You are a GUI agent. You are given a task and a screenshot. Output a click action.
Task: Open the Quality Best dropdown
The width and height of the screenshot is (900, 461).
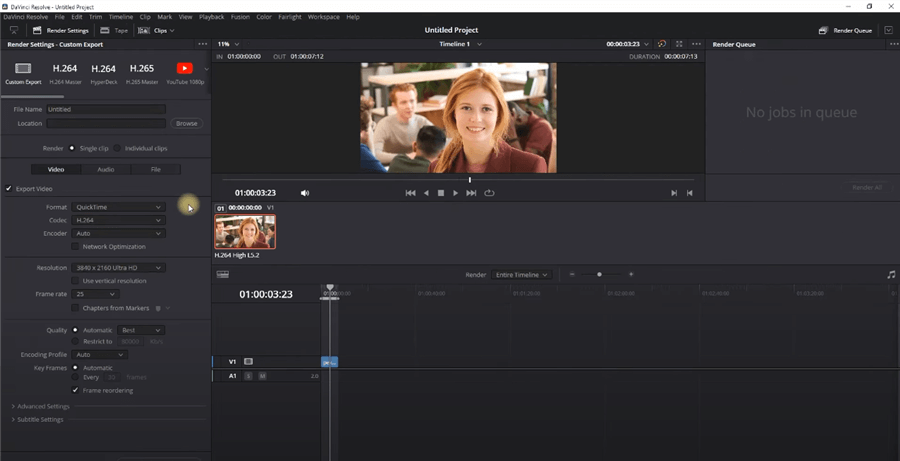click(x=141, y=330)
